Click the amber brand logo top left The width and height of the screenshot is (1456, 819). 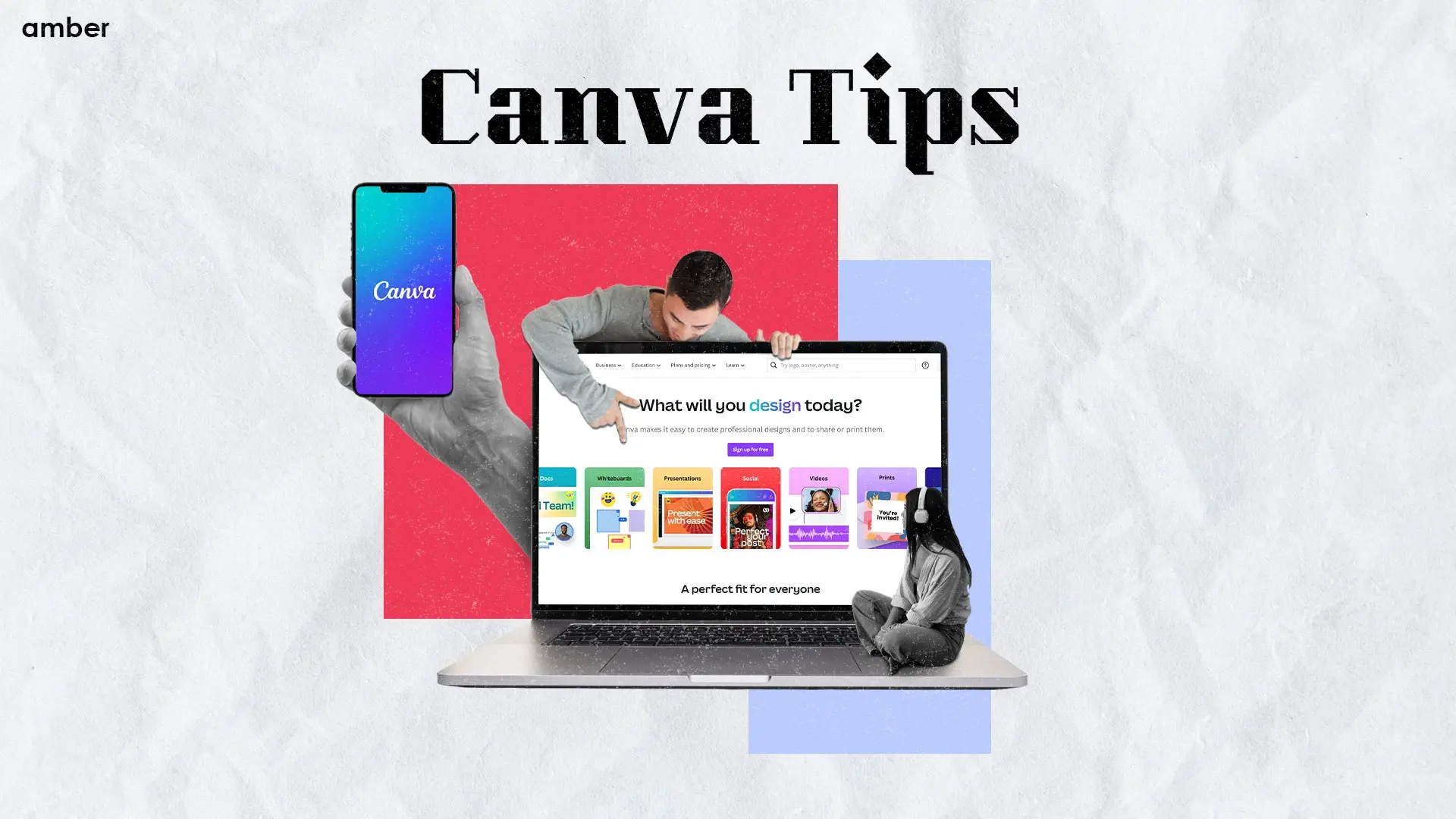[x=66, y=27]
